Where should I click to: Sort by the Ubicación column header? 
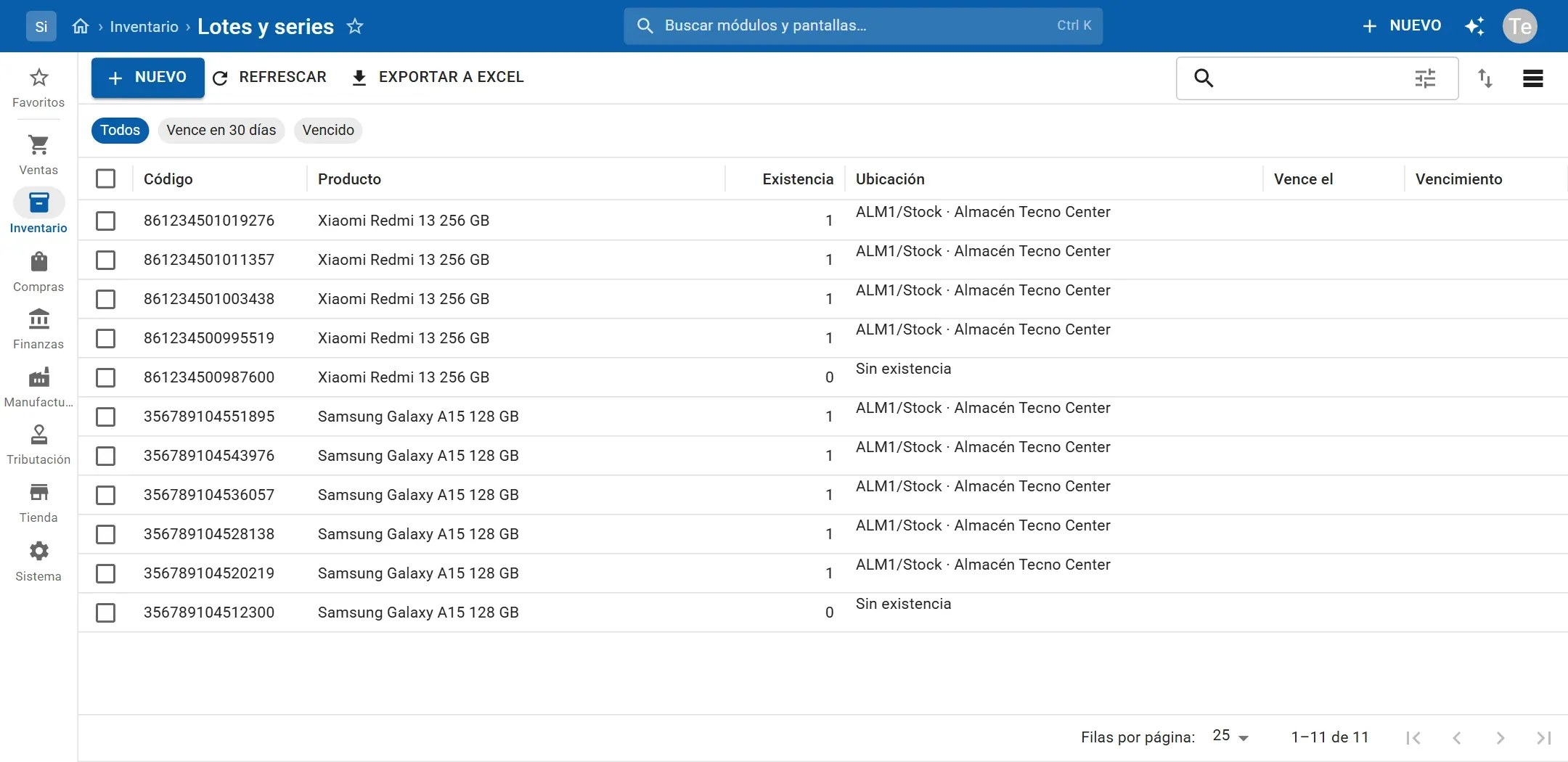(890, 179)
